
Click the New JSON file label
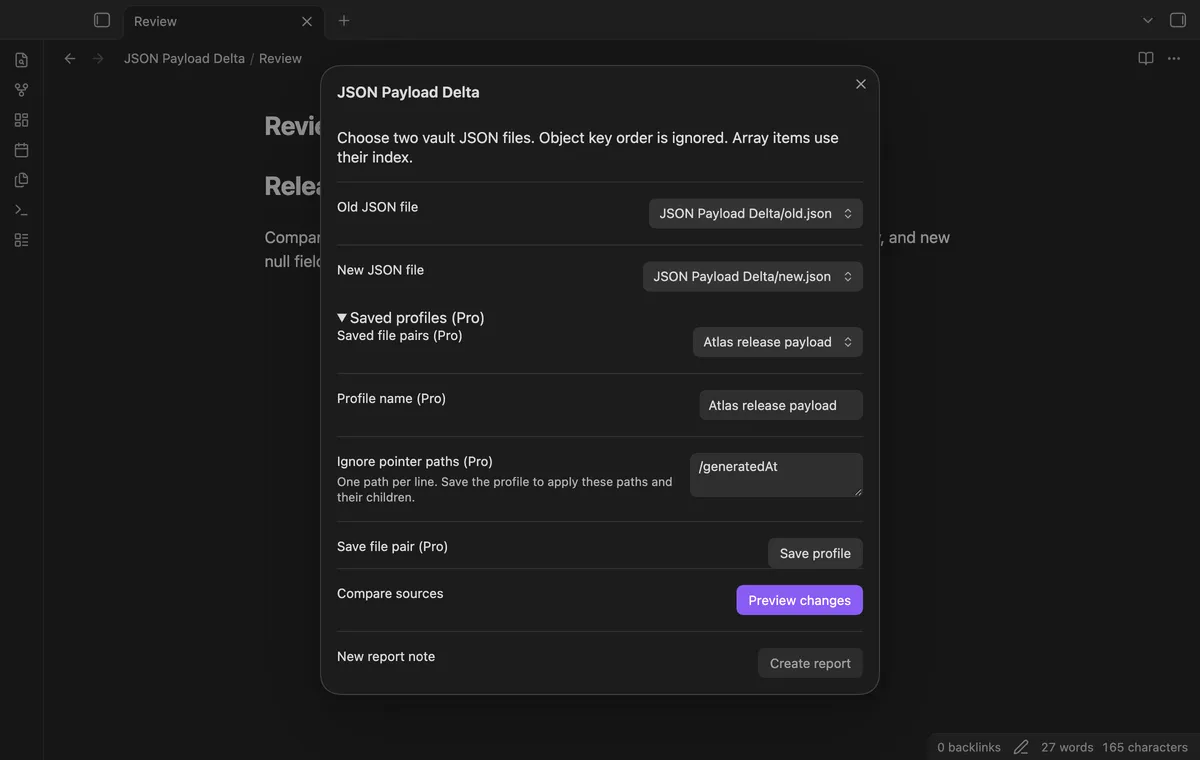381,270
